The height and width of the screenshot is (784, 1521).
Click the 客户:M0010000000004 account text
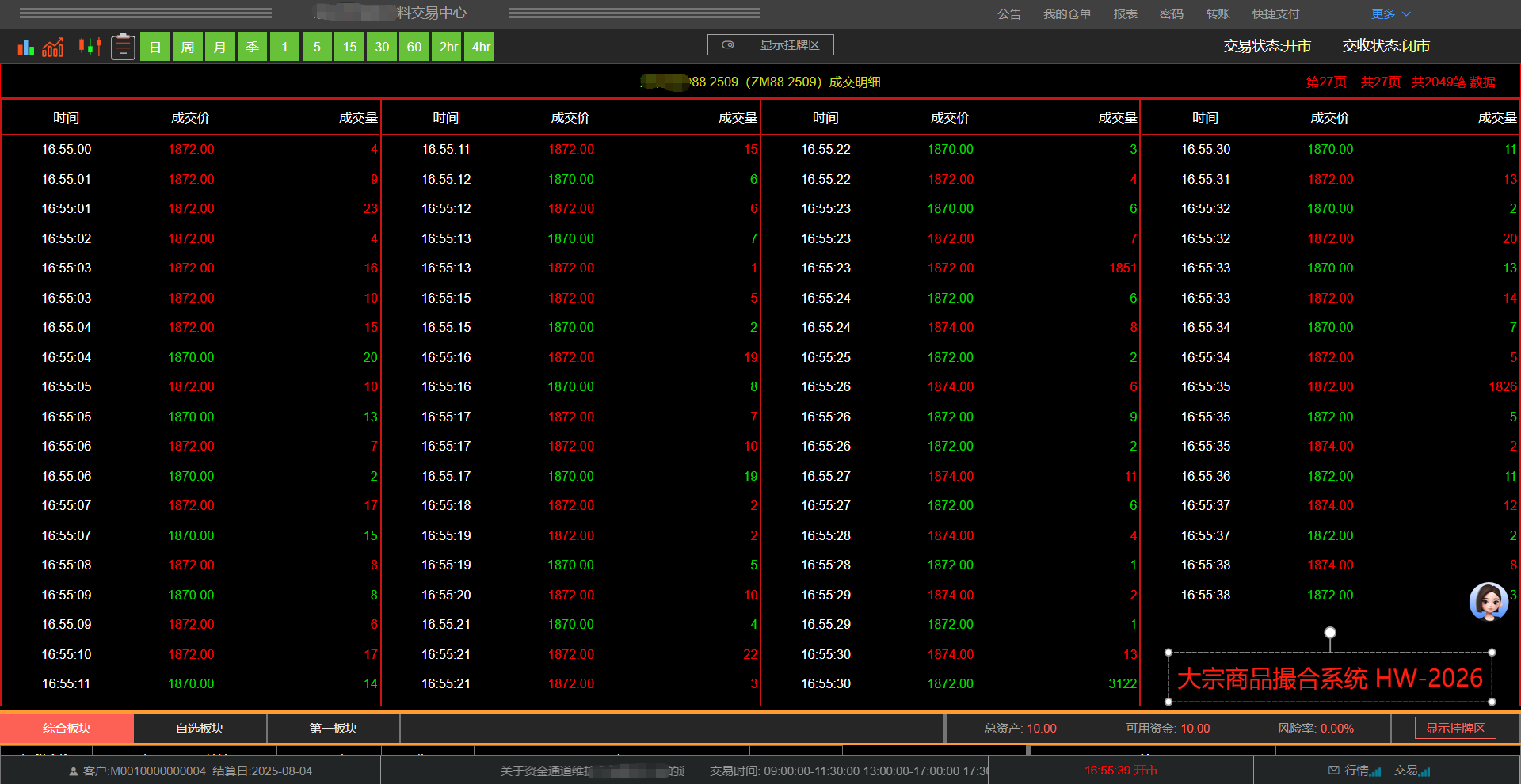(144, 771)
